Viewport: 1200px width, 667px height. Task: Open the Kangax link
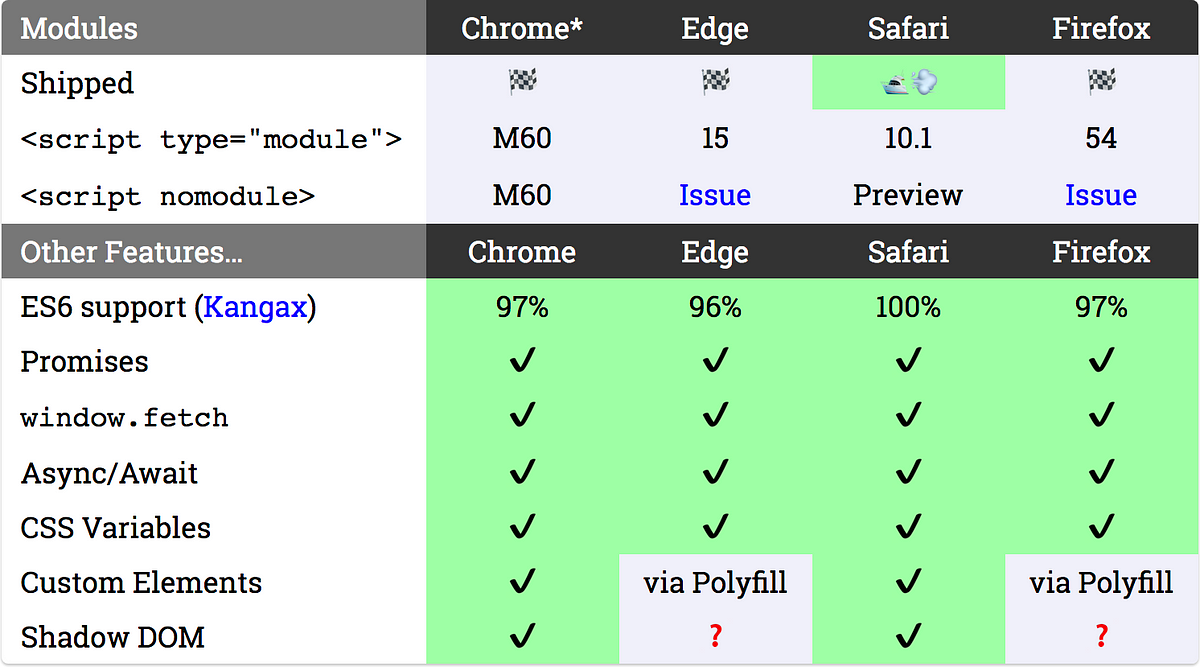(255, 307)
